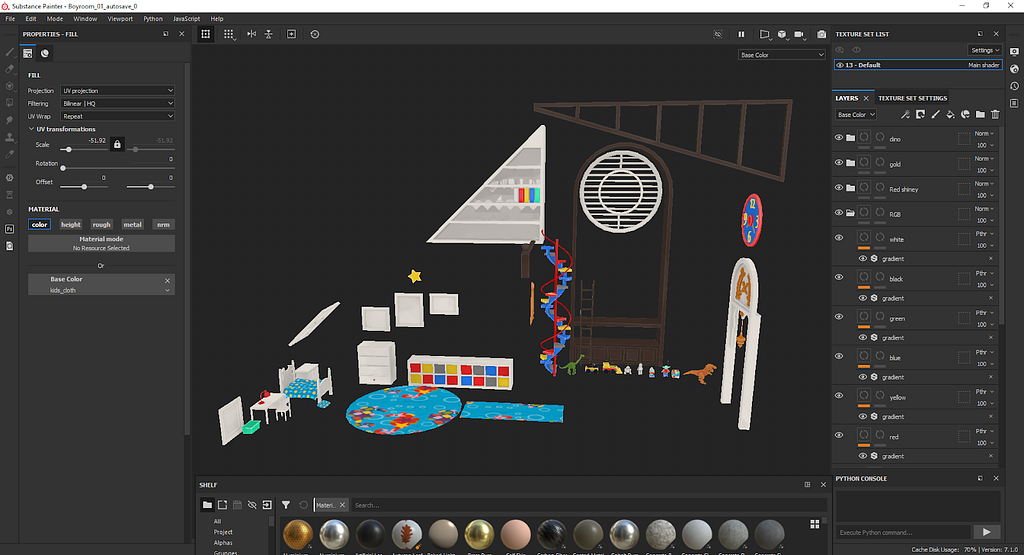Click the pause rendering icon
The image size is (1024, 555).
(x=741, y=34)
